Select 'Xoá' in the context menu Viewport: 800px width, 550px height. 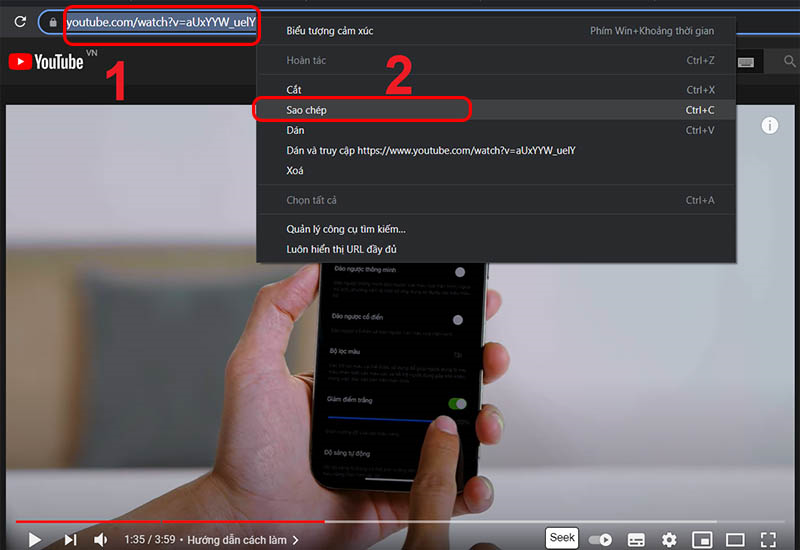[496, 170]
